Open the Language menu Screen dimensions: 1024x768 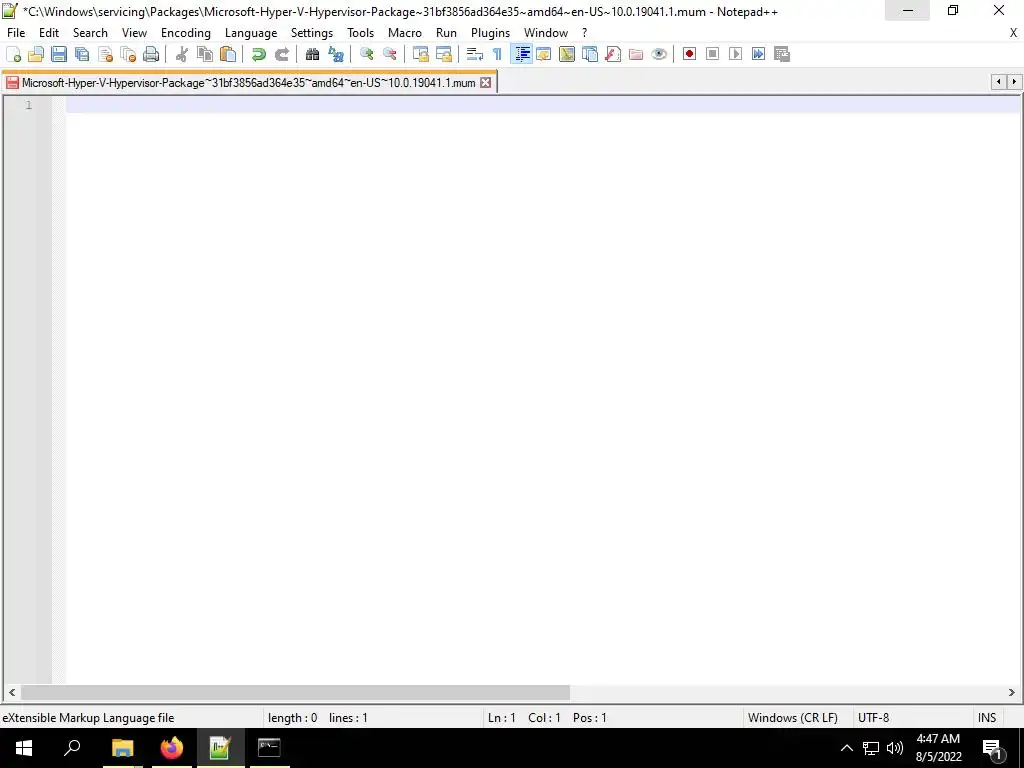(251, 33)
